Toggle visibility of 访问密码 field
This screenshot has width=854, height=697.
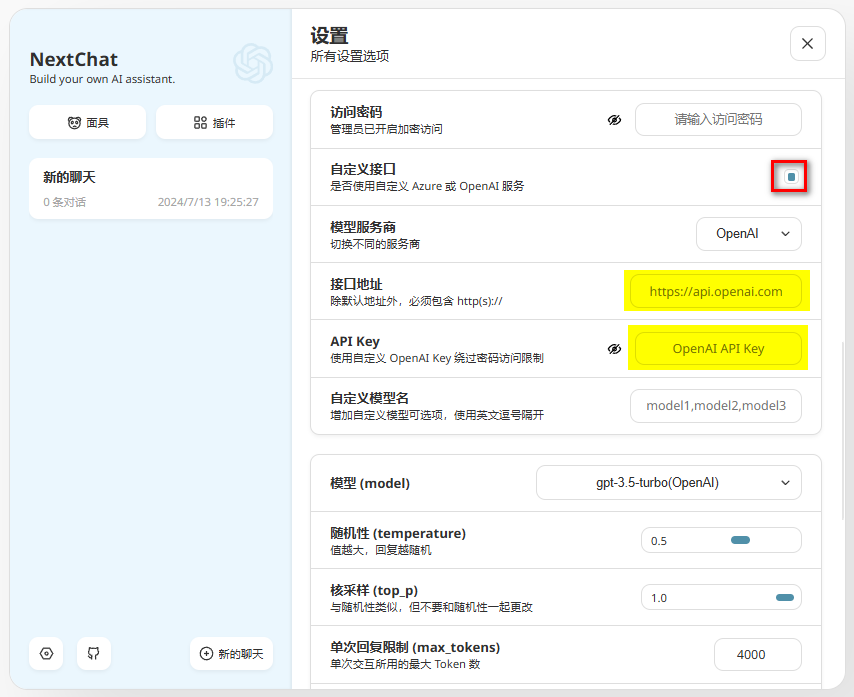point(614,120)
